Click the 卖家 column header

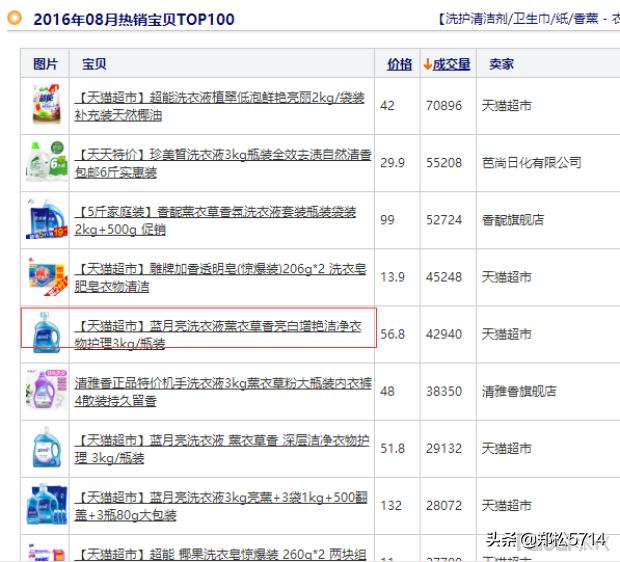click(501, 64)
